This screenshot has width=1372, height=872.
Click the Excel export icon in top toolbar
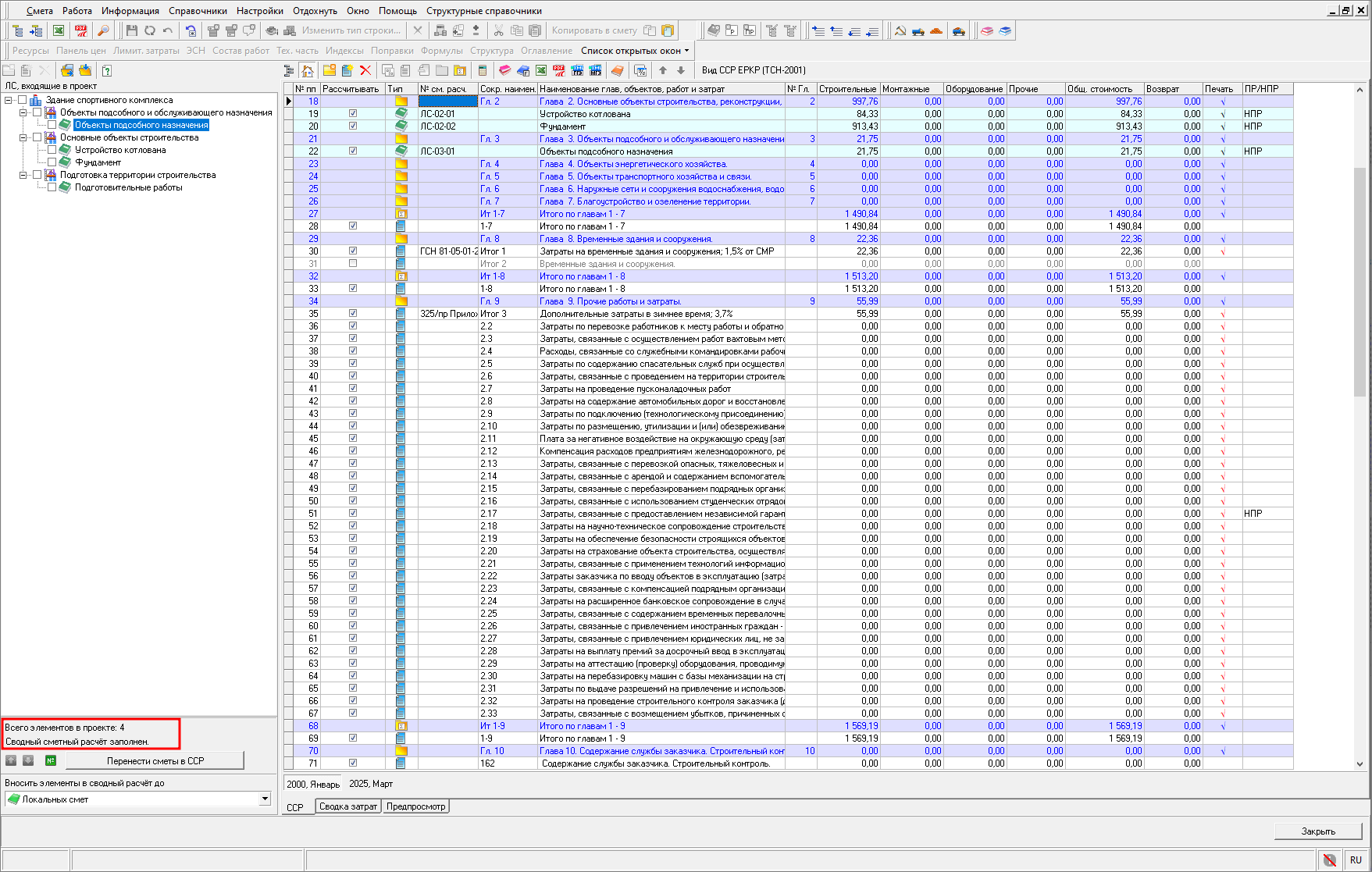(59, 30)
